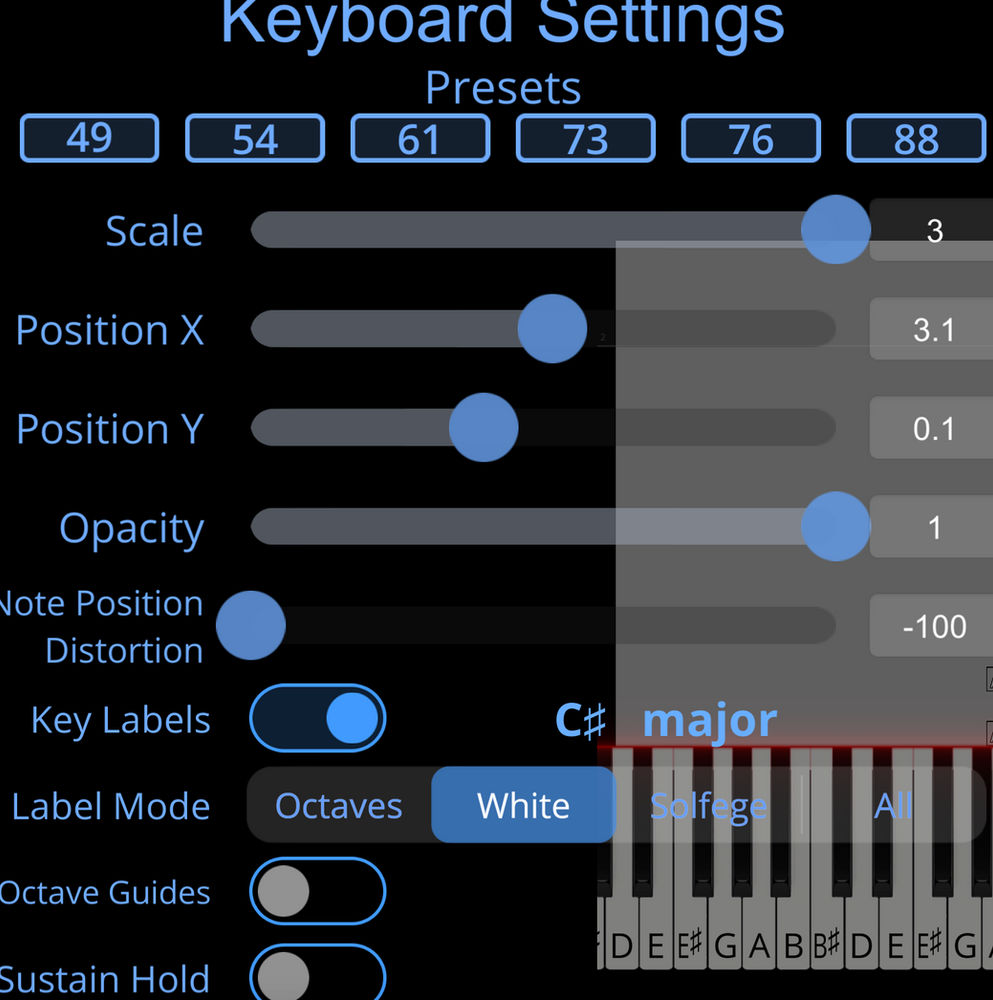Select the 54-key preset

tap(255, 139)
